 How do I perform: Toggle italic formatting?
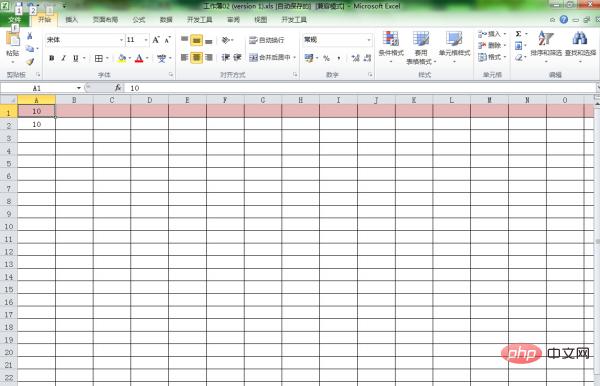pyautogui.click(x=64, y=58)
